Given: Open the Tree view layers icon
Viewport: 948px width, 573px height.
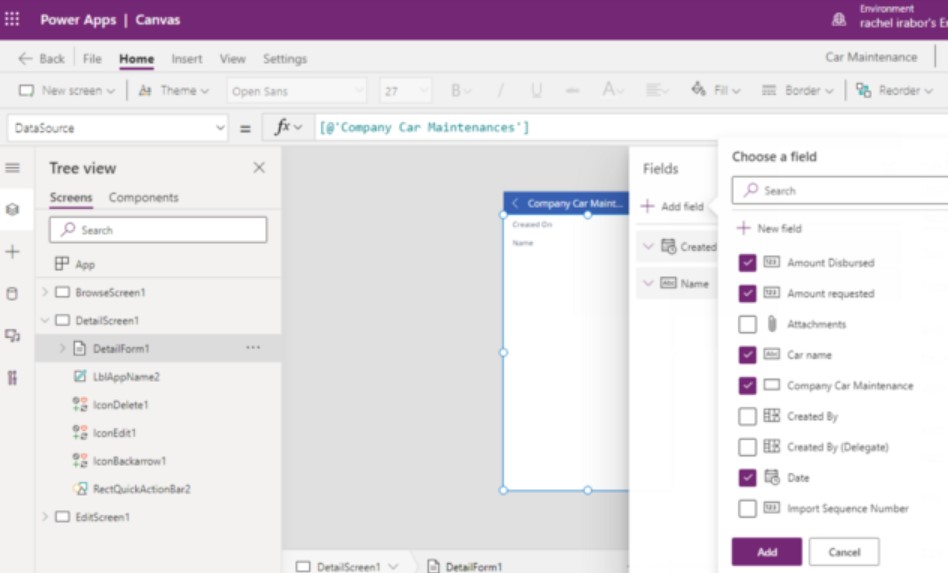Looking at the screenshot, I should point(12,210).
